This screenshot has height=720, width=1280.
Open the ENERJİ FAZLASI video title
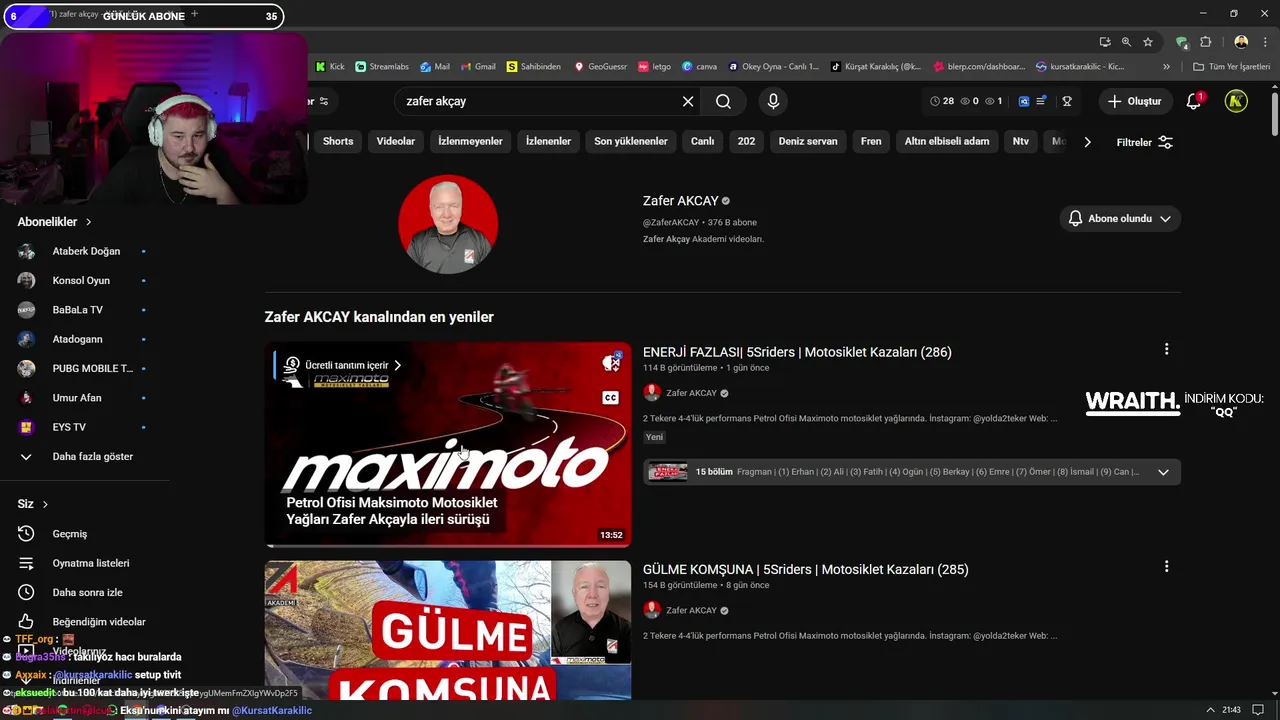[797, 352]
